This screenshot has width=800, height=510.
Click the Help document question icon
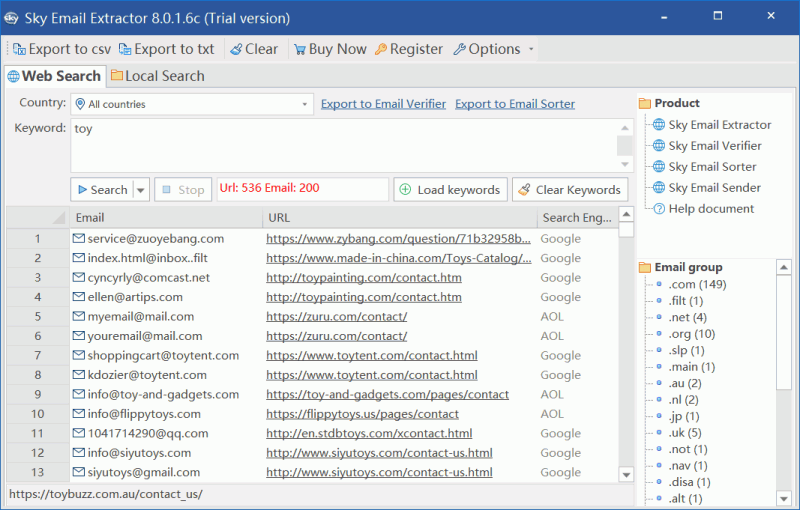click(x=659, y=209)
